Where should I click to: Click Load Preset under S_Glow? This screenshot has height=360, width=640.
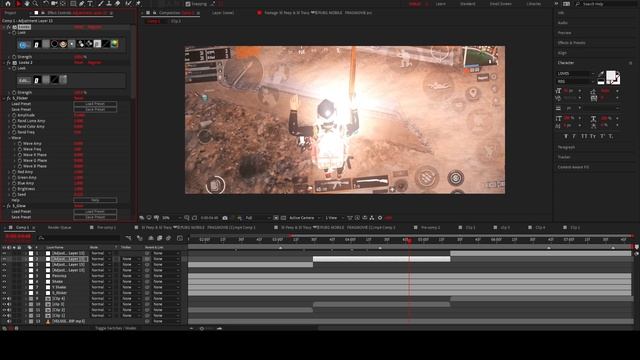pos(95,211)
